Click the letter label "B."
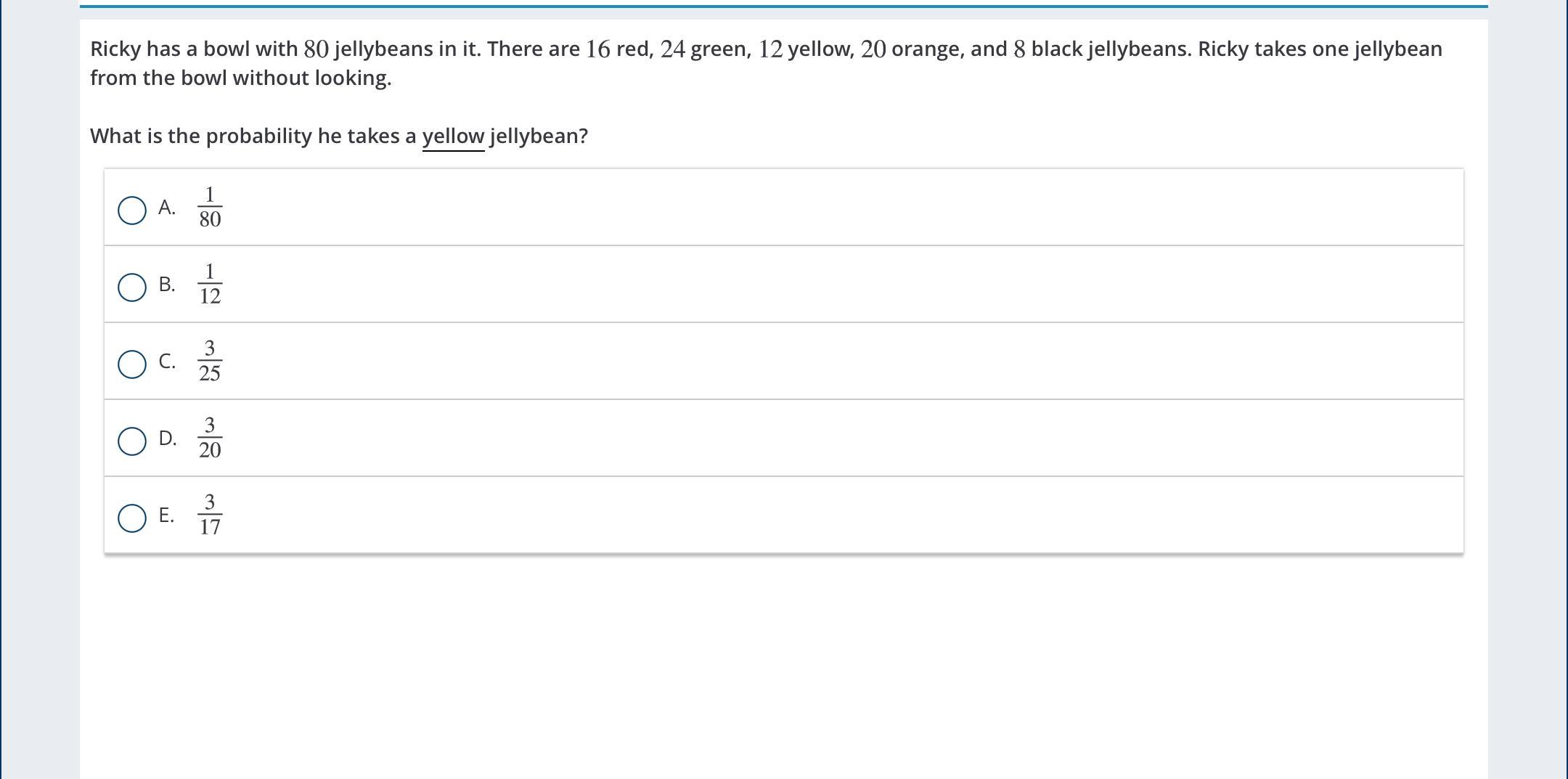Viewport: 1568px width, 779px height. pos(167,285)
